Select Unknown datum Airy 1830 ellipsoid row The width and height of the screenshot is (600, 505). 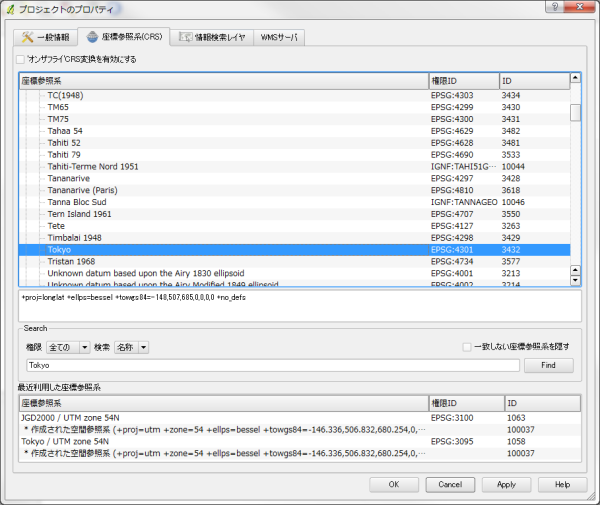point(295,274)
